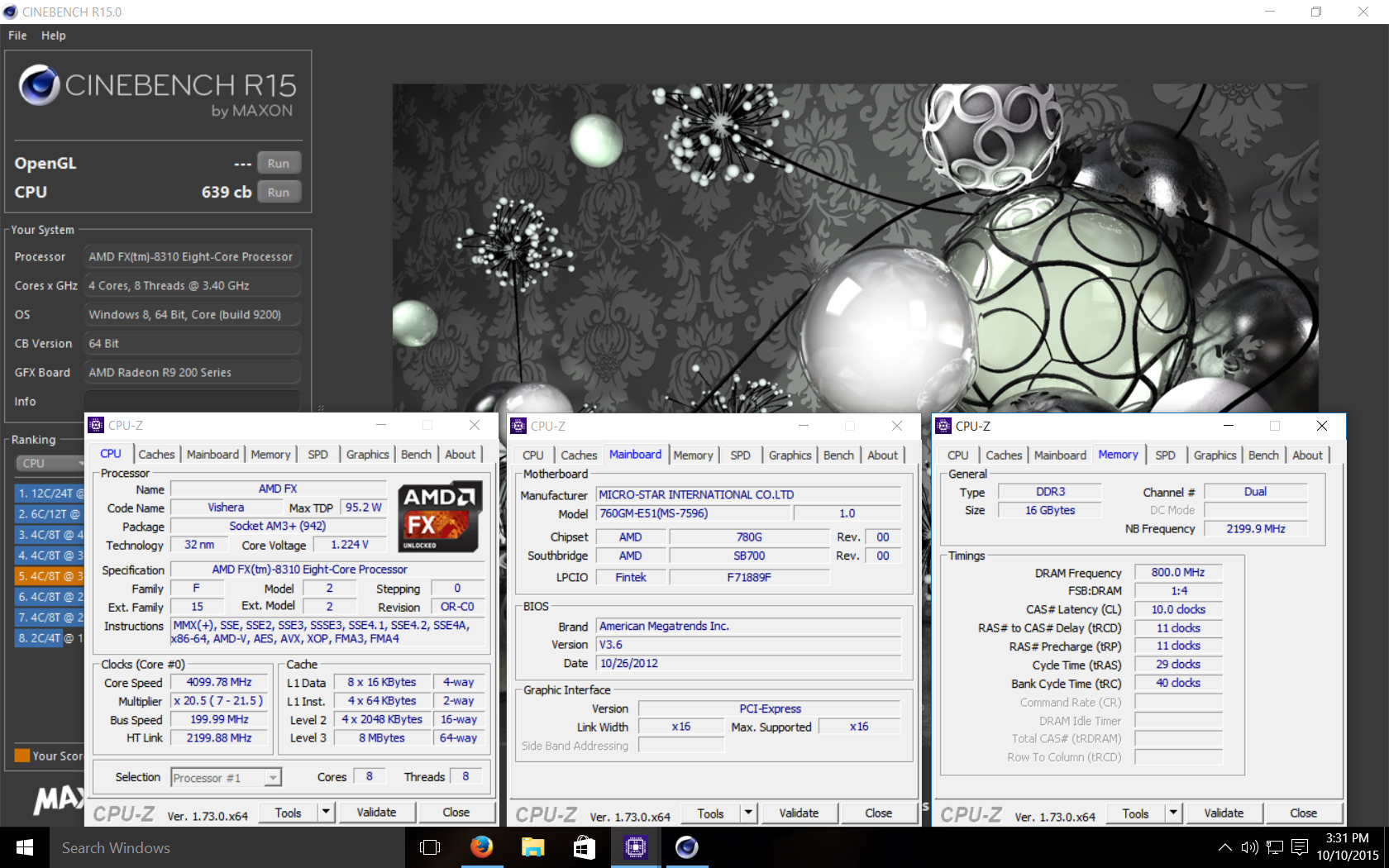Click the BIOS Version V3.6 field
1389x868 pixels.
(x=749, y=645)
